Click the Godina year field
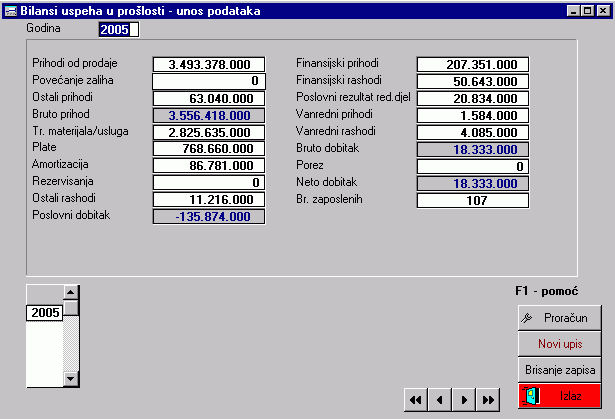The width and height of the screenshot is (615, 419). pos(119,29)
